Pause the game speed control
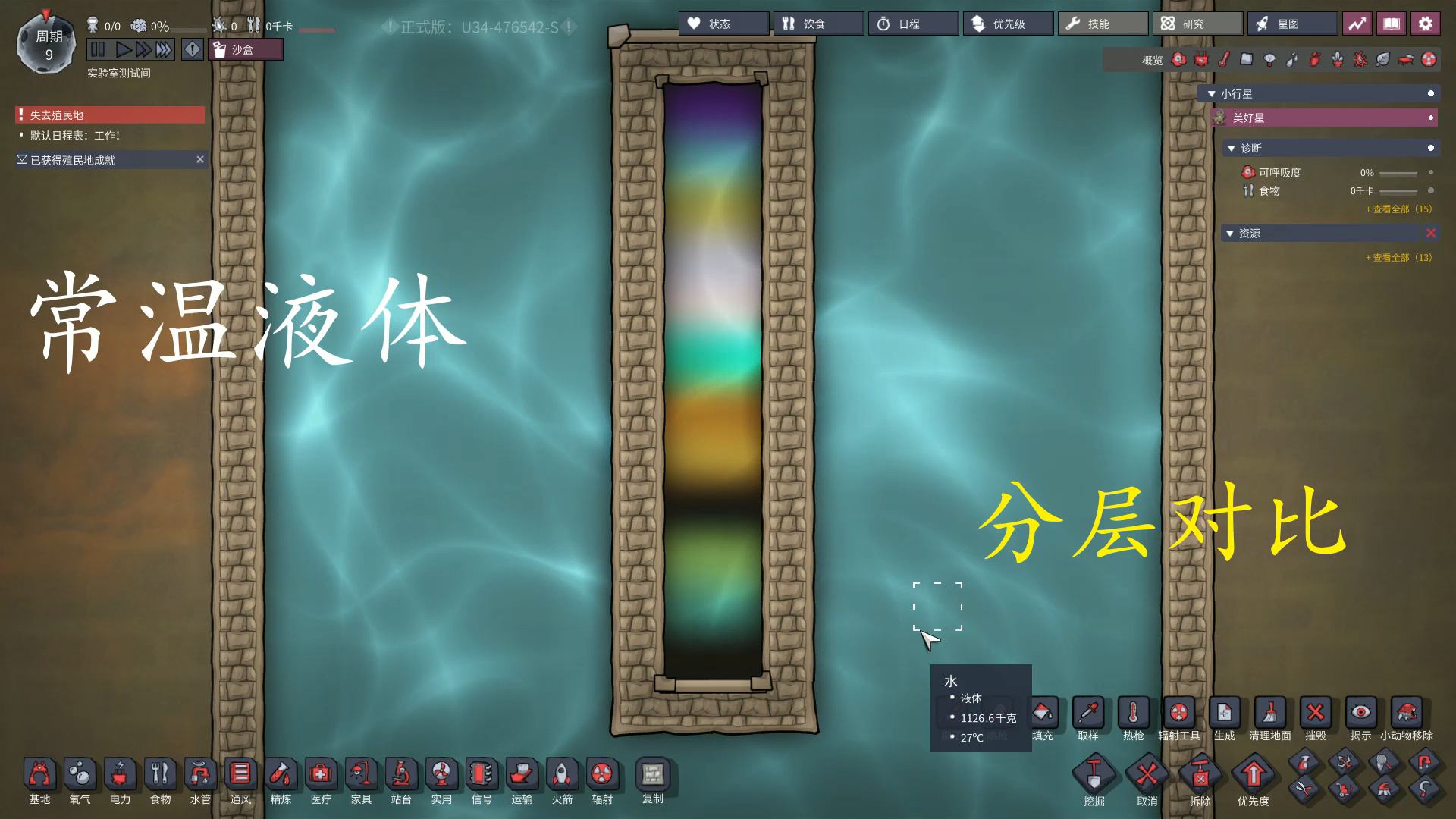 [x=98, y=50]
